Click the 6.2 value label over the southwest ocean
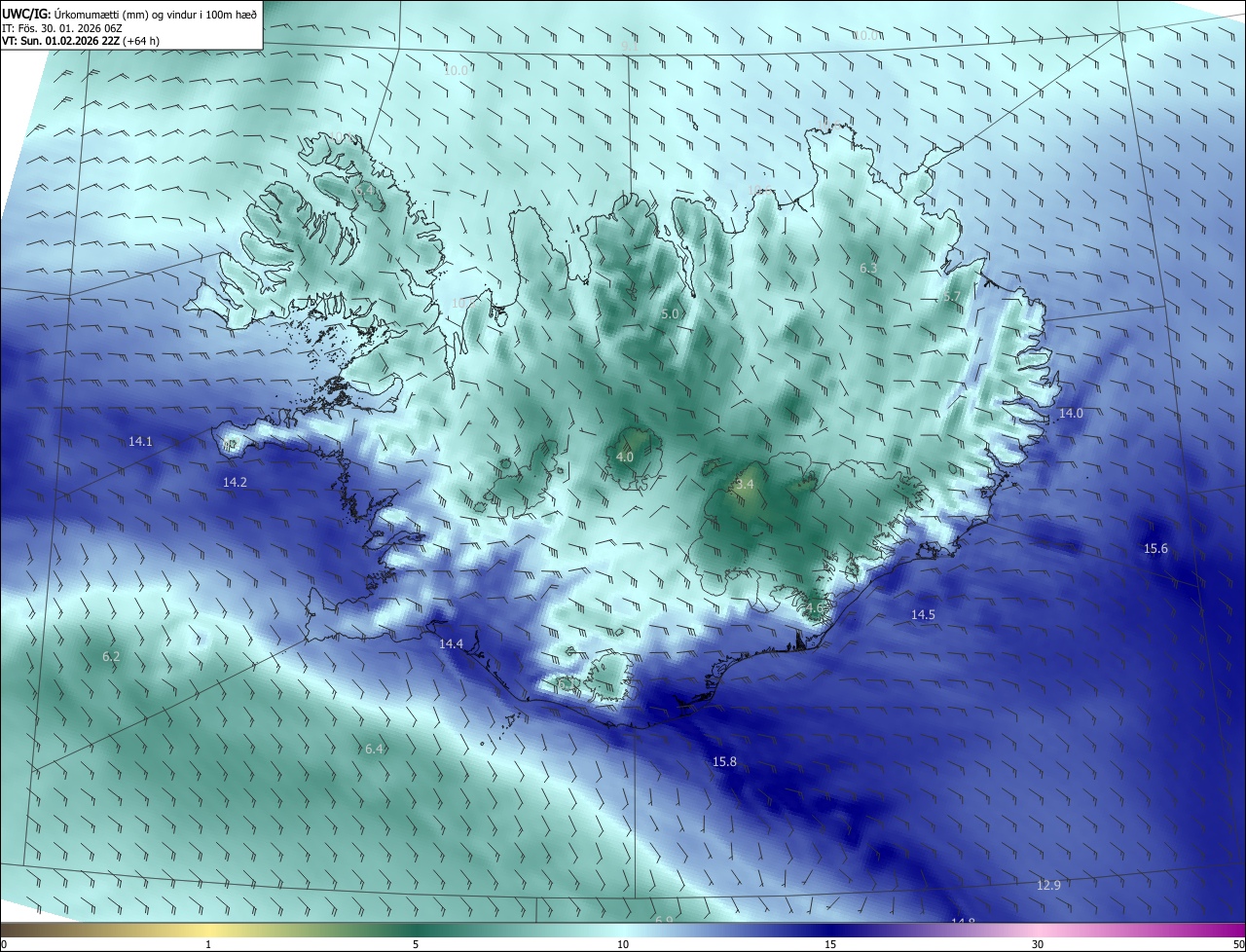This screenshot has width=1246, height=952. pos(111,657)
